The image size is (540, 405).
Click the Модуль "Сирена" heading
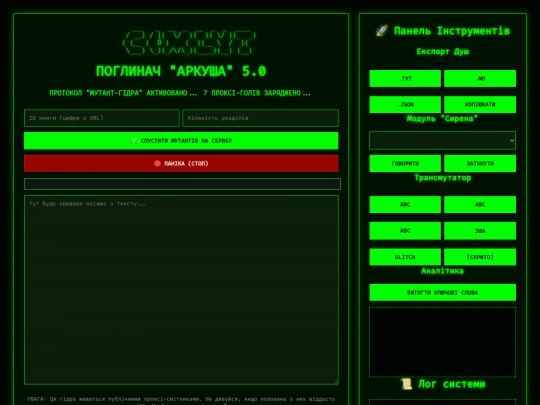(442, 118)
